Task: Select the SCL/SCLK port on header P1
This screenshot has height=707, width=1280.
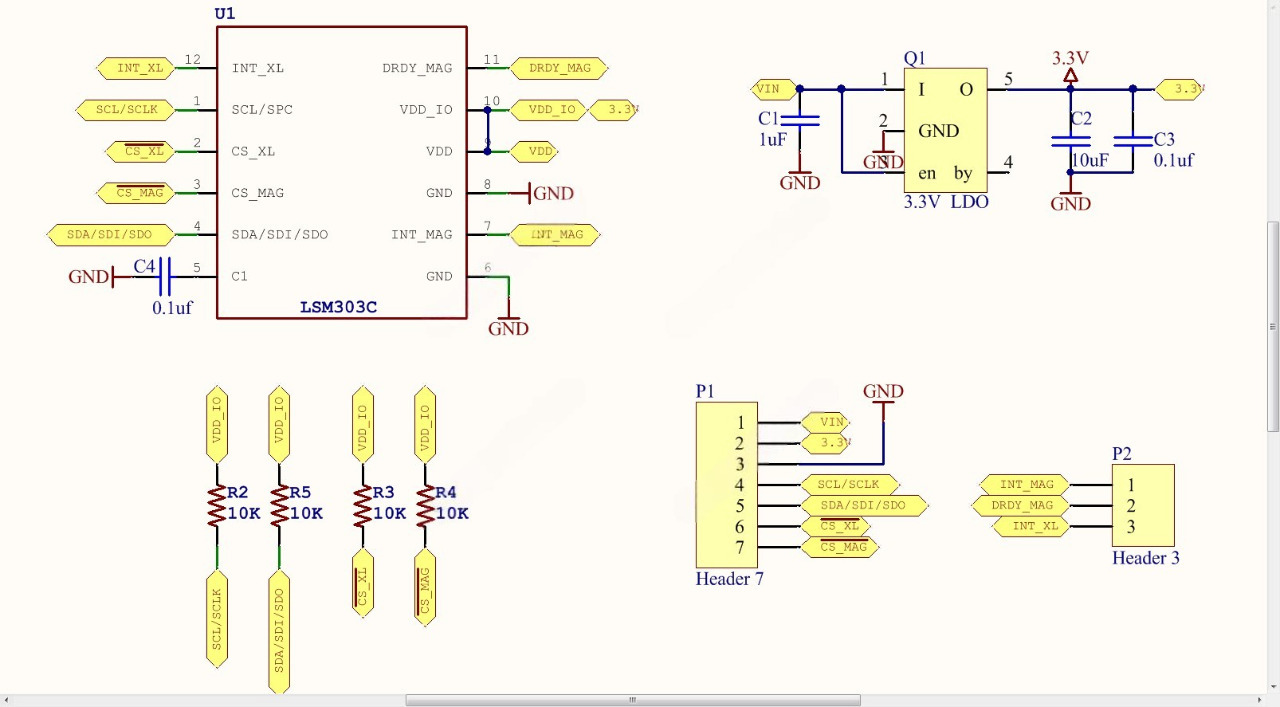Action: 848,485
